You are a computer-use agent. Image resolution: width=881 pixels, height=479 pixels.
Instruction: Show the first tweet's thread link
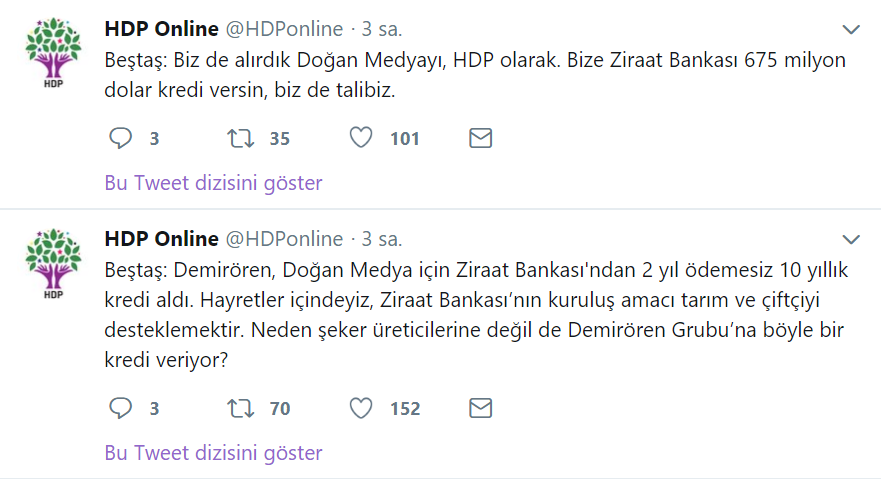point(213,183)
